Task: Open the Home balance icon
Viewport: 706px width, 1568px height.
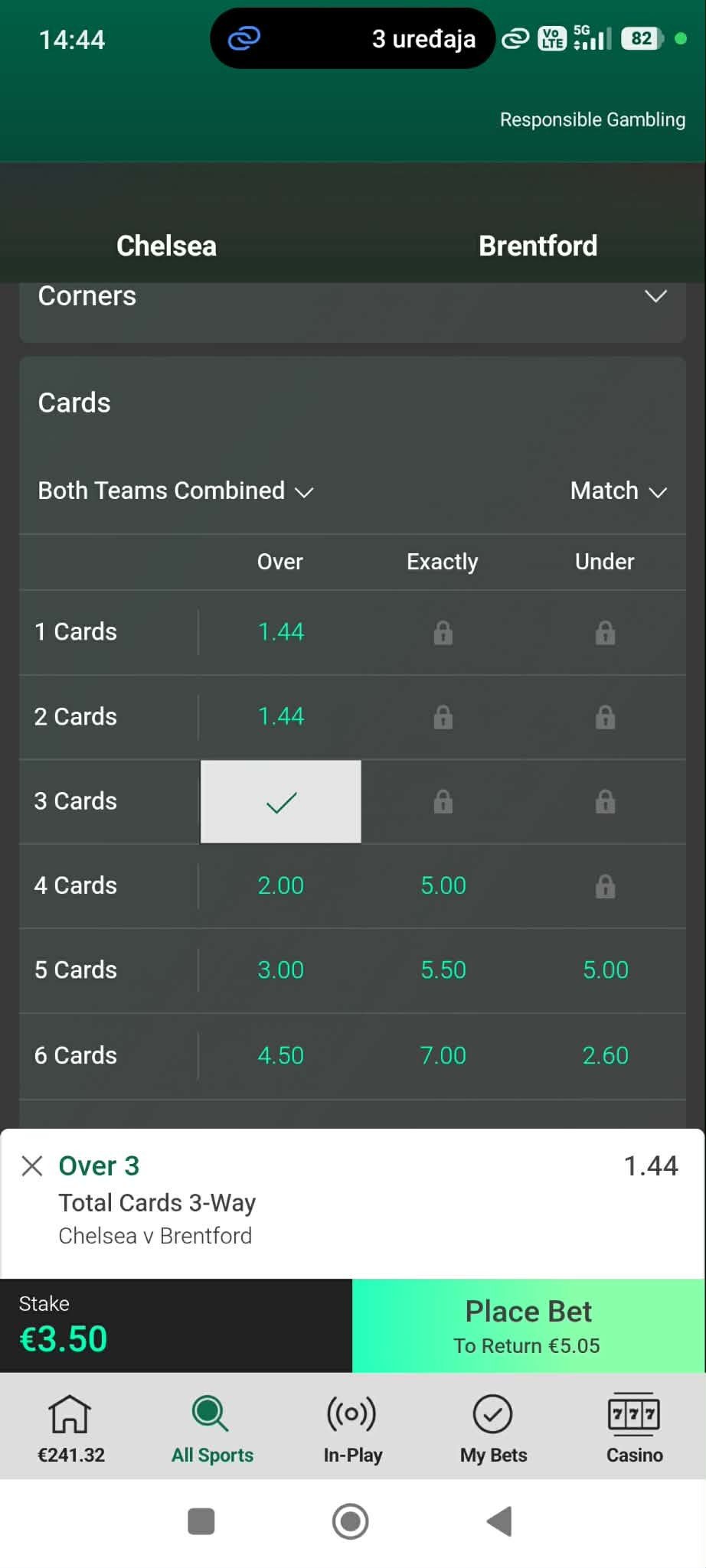Action: [x=70, y=1413]
